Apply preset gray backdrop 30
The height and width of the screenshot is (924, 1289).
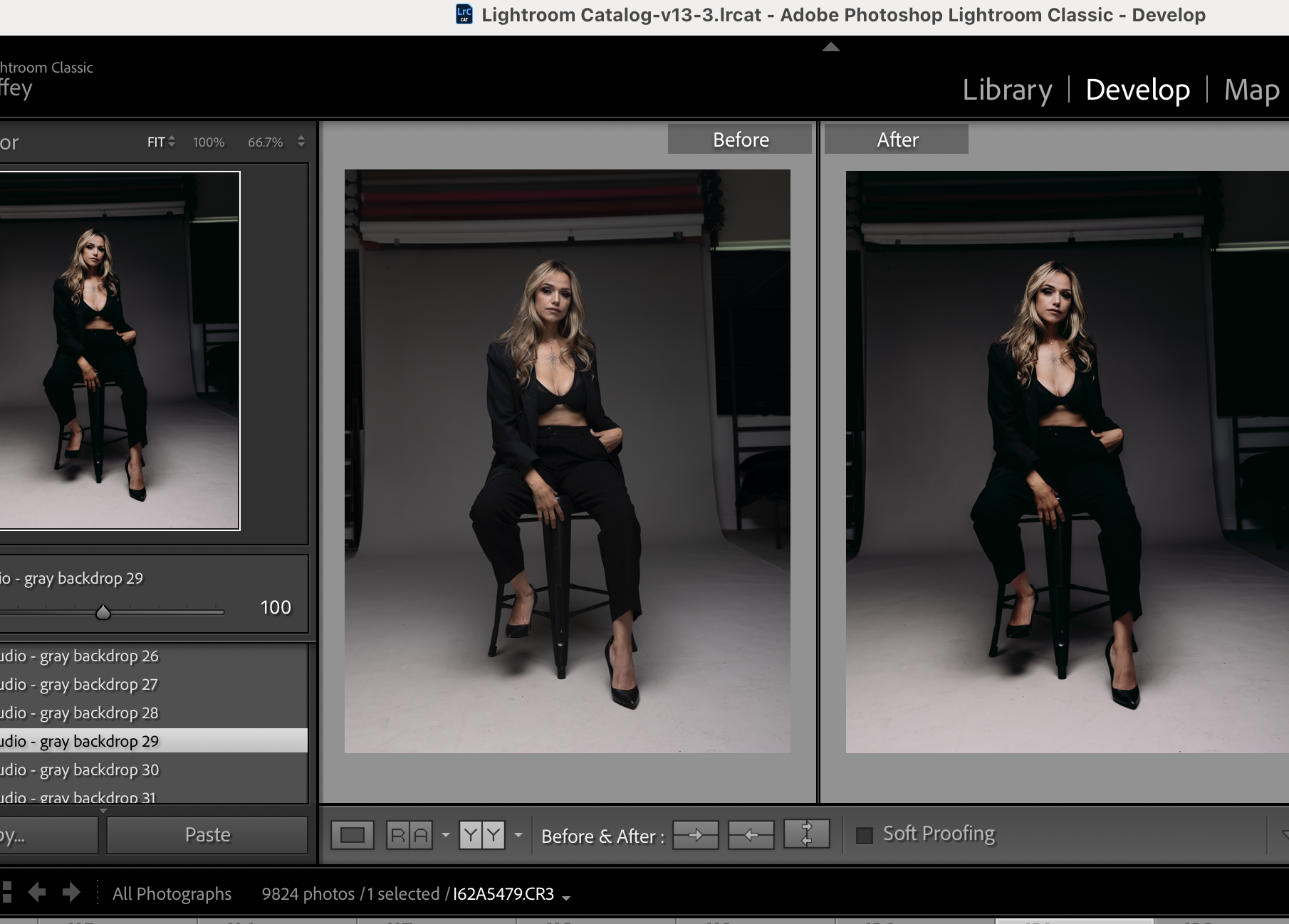click(154, 770)
